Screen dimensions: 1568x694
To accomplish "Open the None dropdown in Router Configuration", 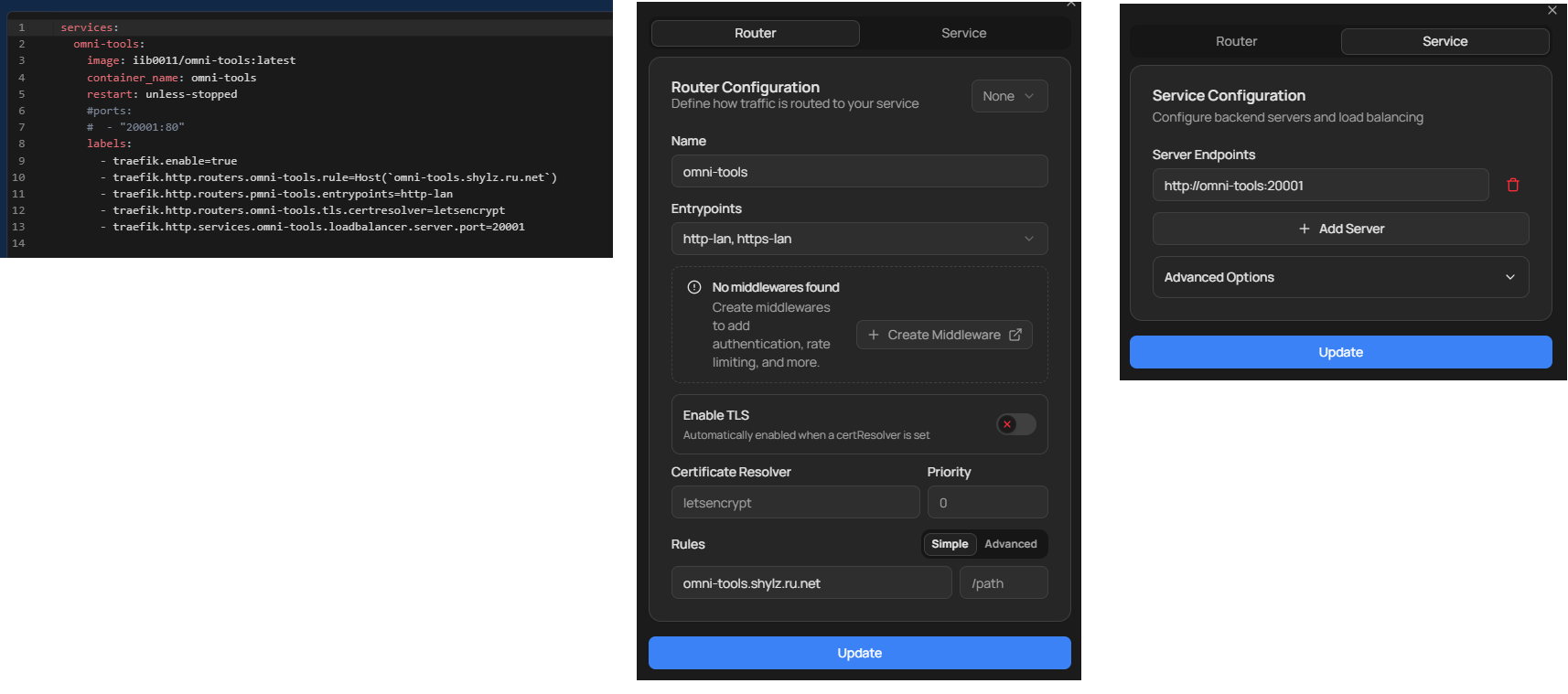I will pyautogui.click(x=1008, y=96).
